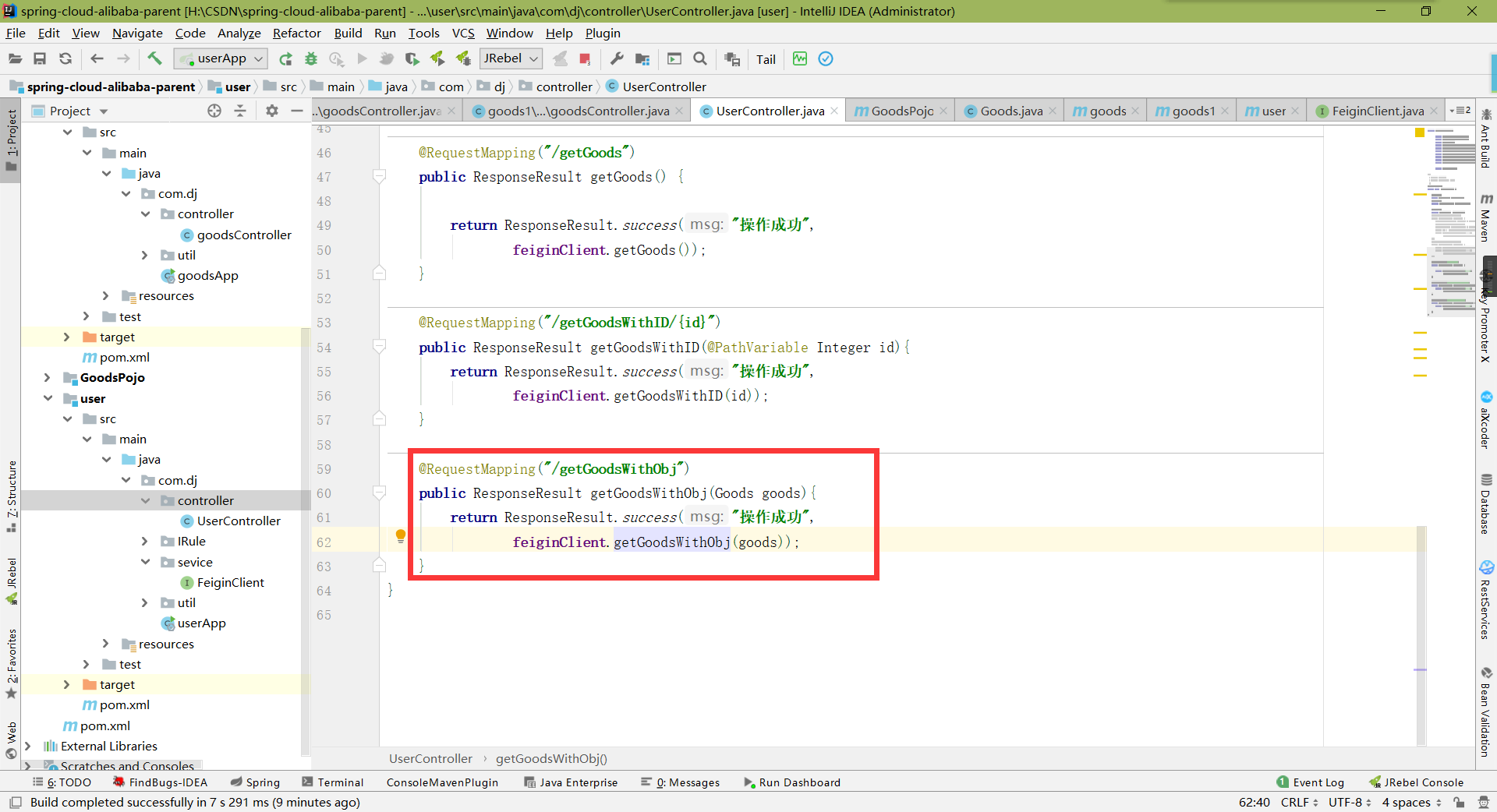This screenshot has height=812, width=1497.
Task: Collapse the user module node
Action: click(48, 398)
